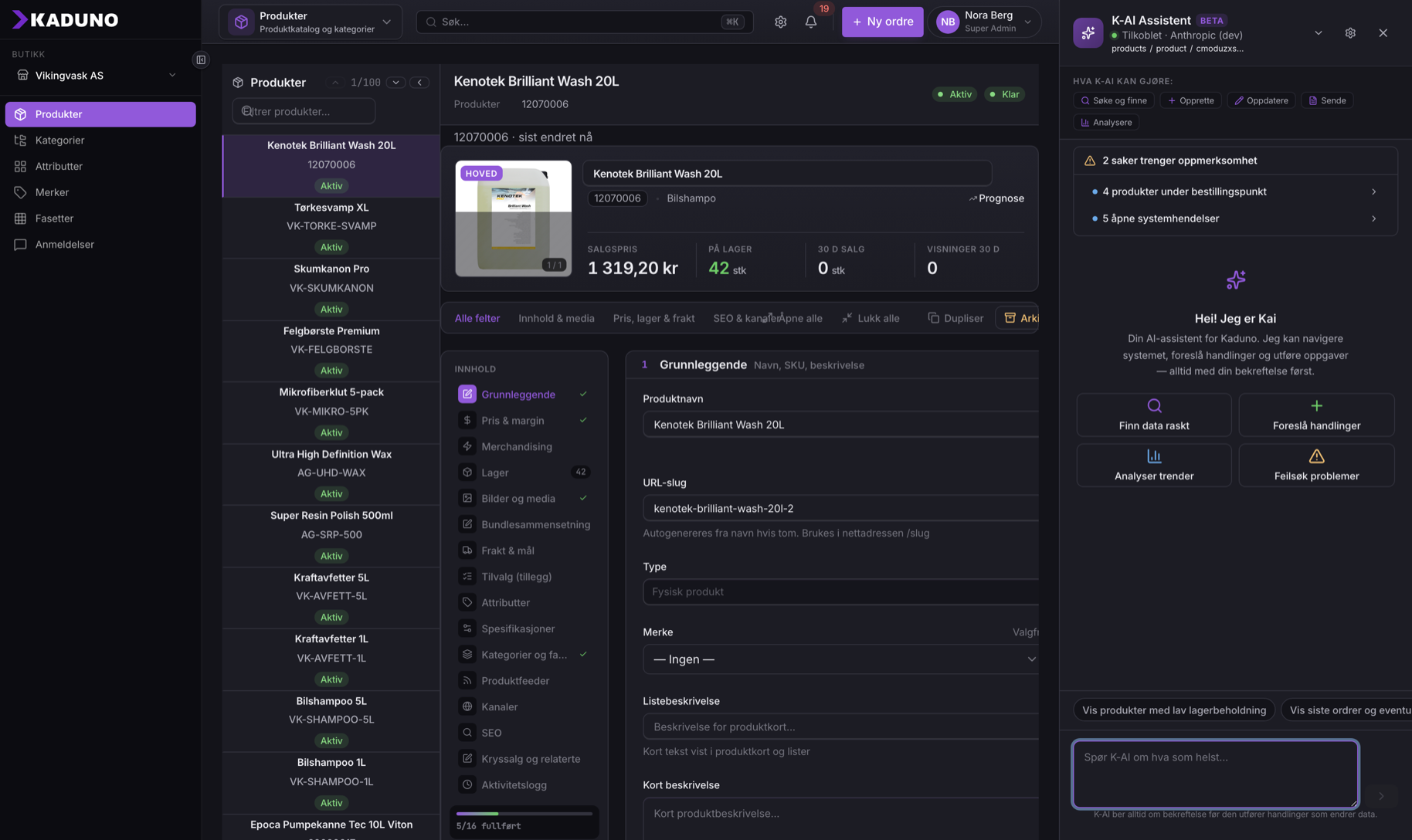Image resolution: width=1412 pixels, height=840 pixels.
Task: Go to Kategorier in sidebar
Action: click(100, 141)
